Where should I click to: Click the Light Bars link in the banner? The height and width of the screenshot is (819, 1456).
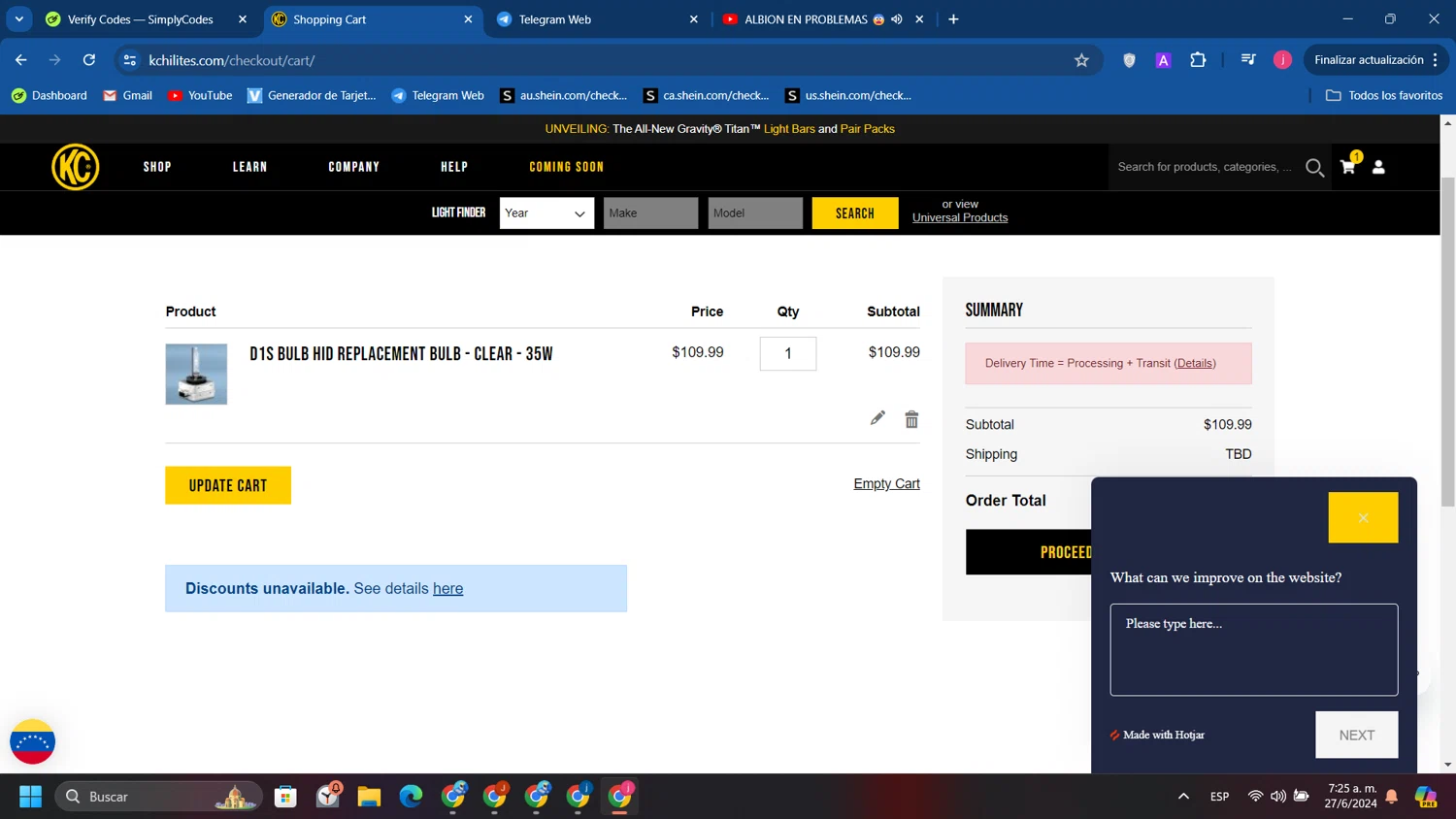tap(789, 129)
